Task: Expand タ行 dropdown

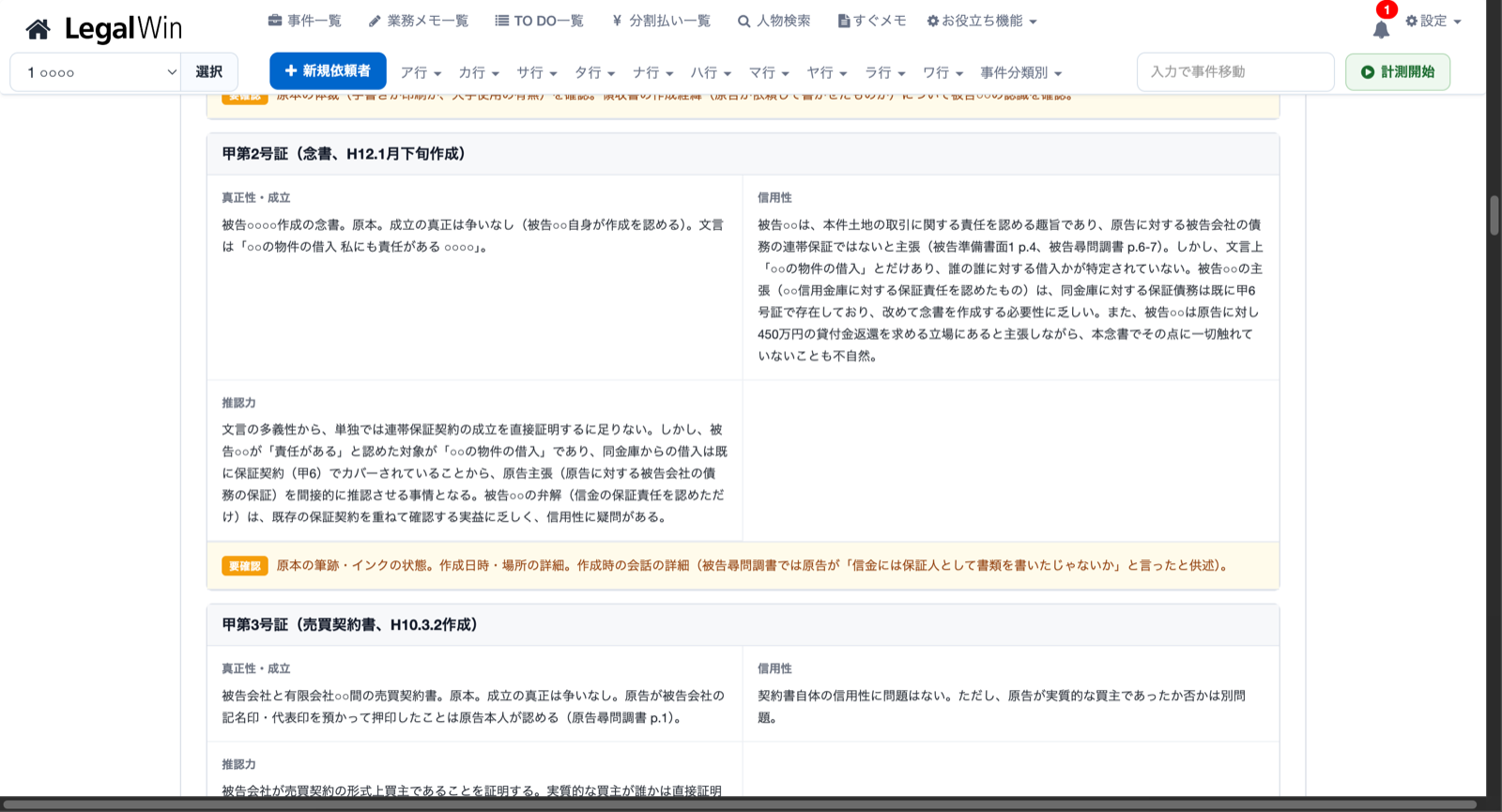Action: (595, 72)
